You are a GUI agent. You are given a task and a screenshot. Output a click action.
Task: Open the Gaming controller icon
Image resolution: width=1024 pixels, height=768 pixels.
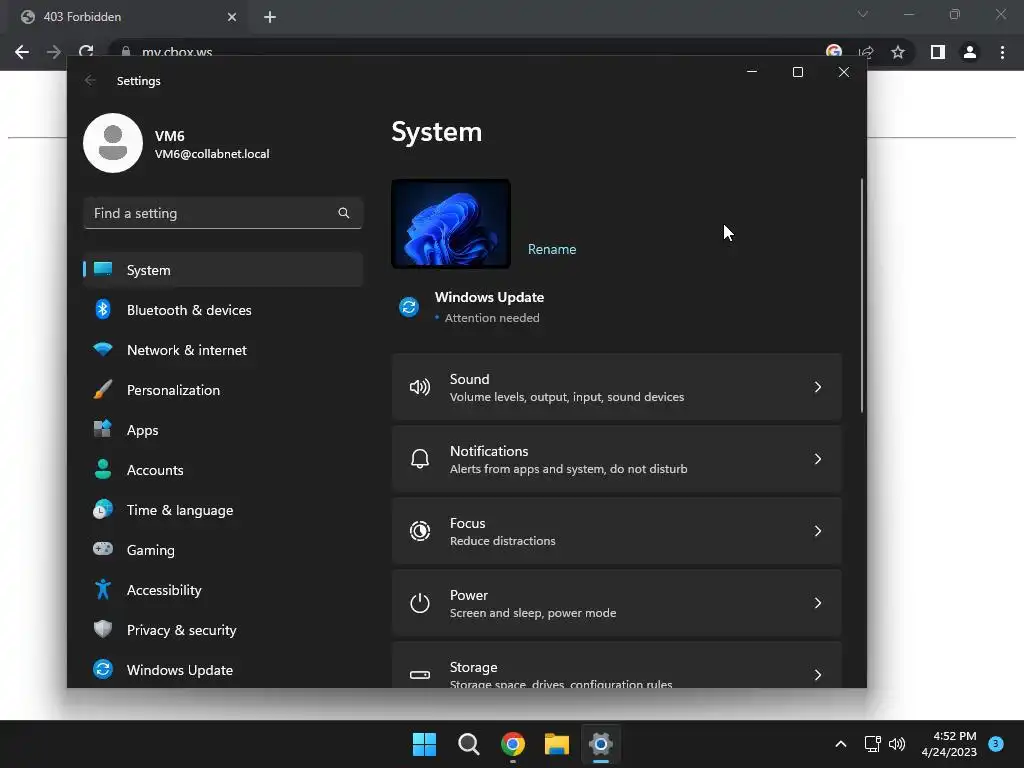[x=103, y=549]
